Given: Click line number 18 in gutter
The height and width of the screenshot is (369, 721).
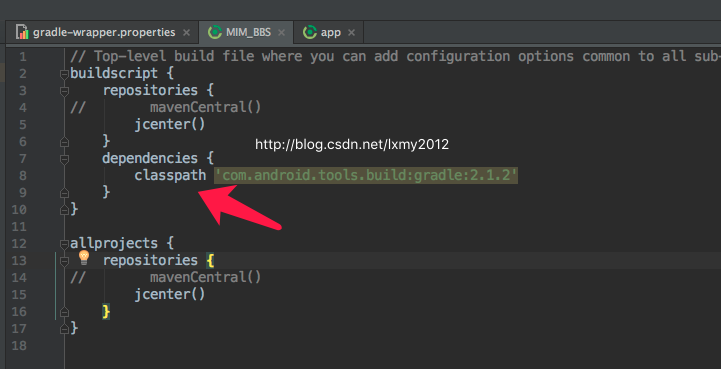Looking at the screenshot, I should (x=18, y=346).
